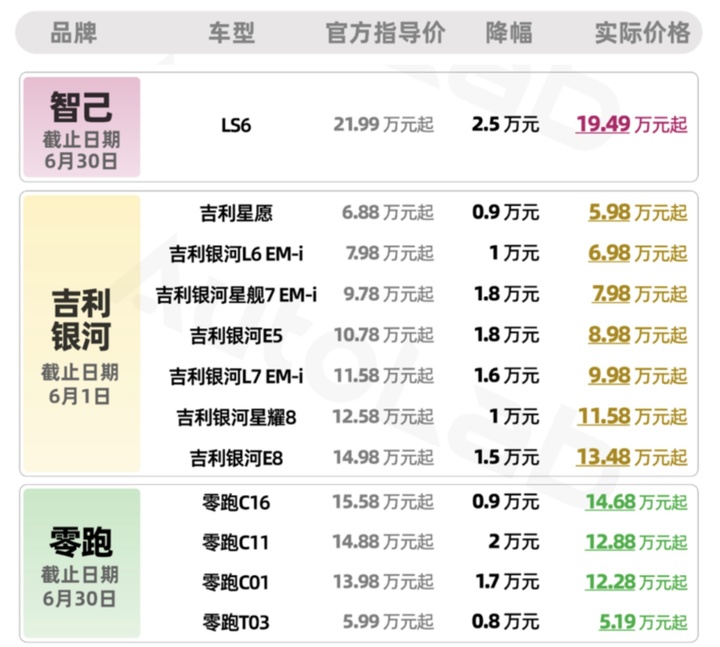The width and height of the screenshot is (720, 647).
Task: Click the 7.98 万元起 grey guide price
Action: point(390,253)
